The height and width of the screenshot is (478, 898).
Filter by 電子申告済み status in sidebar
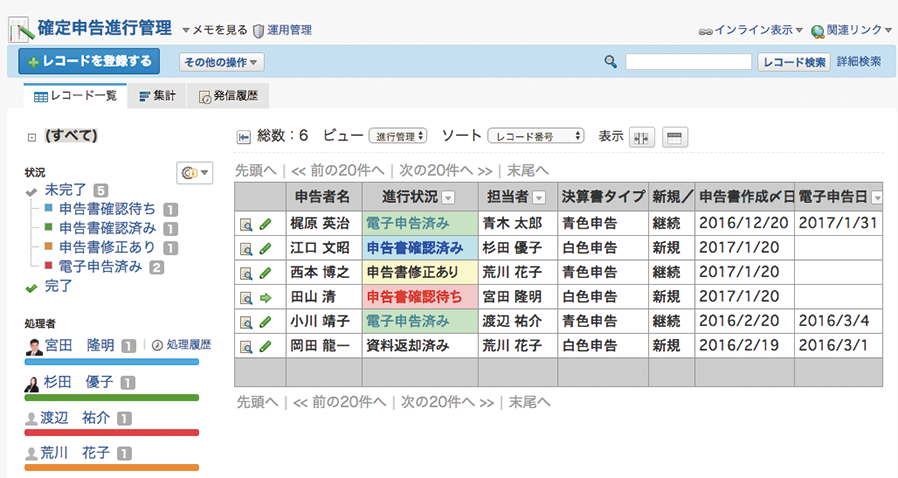click(100, 266)
